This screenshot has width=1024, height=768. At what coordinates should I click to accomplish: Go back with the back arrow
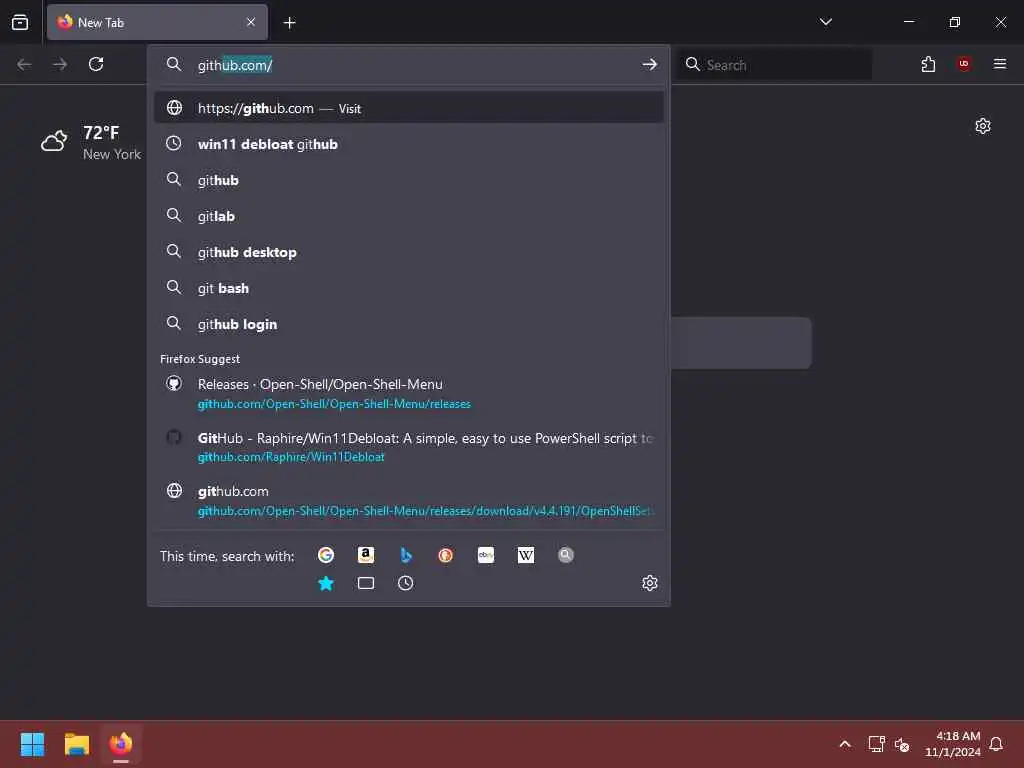24,64
